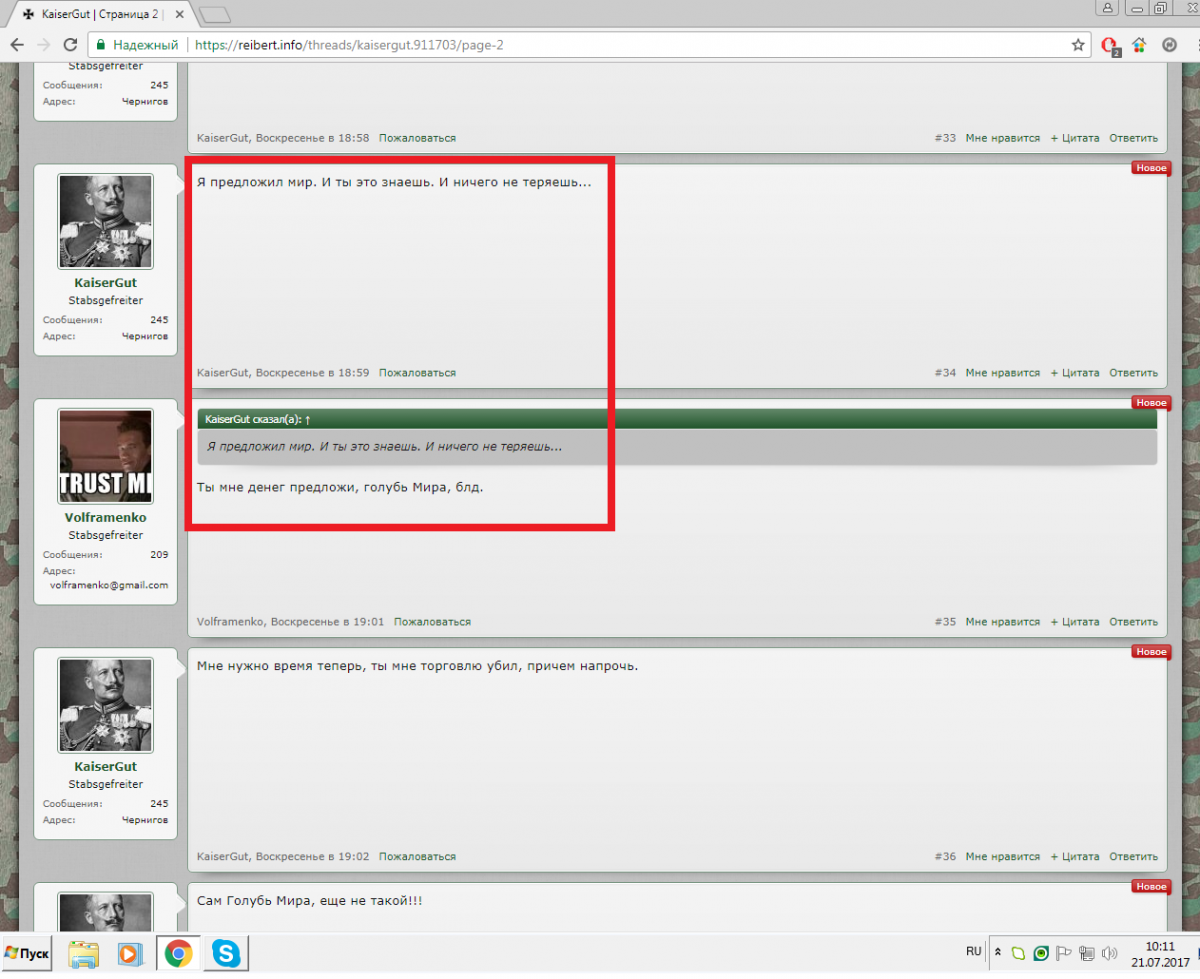Quote post #34 with + Цитата
The image size is (1200, 979).
pyautogui.click(x=1074, y=373)
